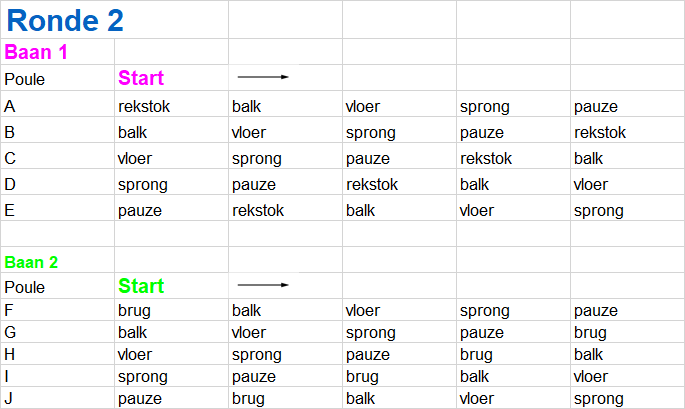Screen dimensions: 685x409
Task: Click pauze cell in row B
Action: (x=513, y=132)
